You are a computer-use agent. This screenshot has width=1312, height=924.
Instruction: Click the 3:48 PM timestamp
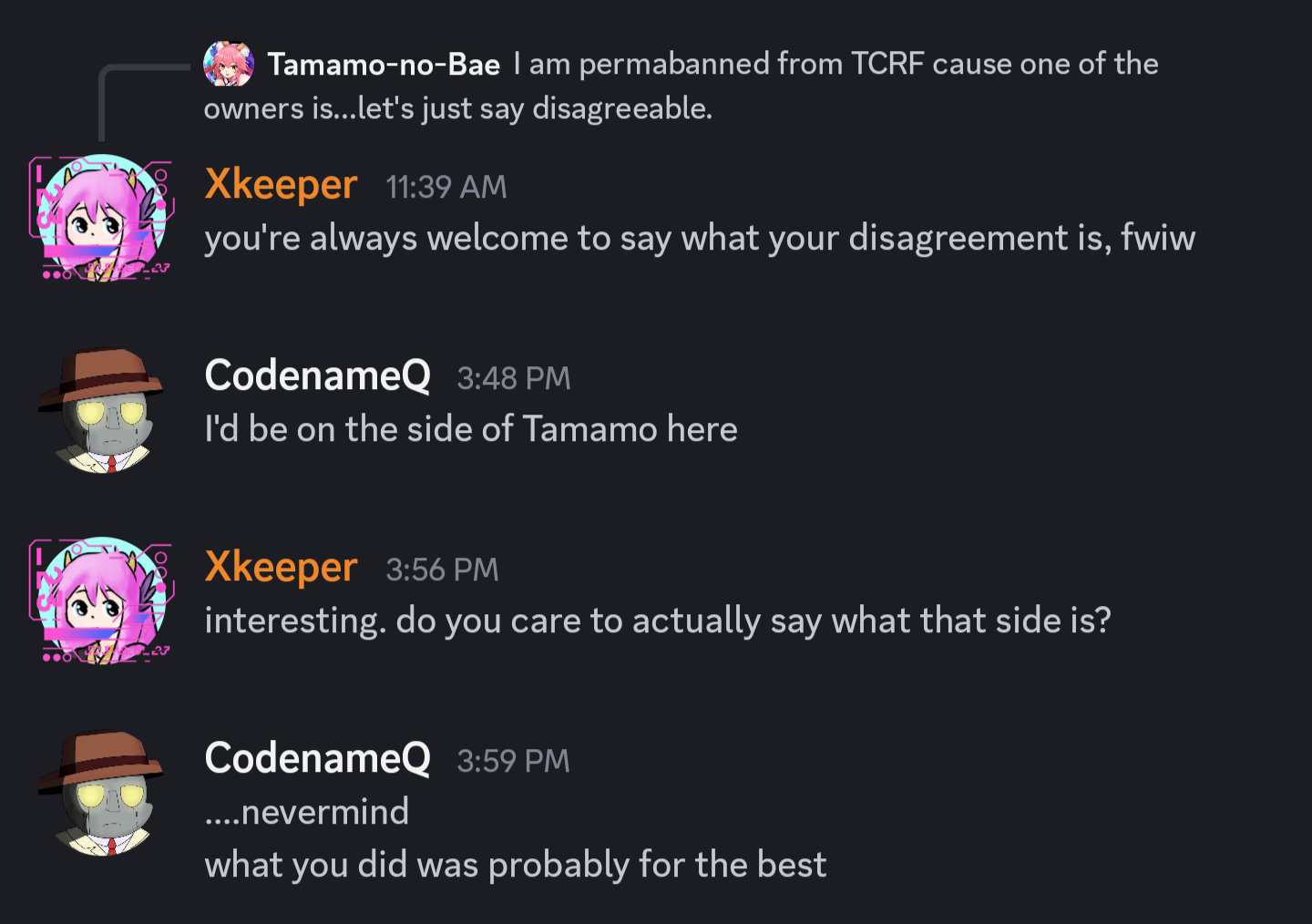[513, 379]
